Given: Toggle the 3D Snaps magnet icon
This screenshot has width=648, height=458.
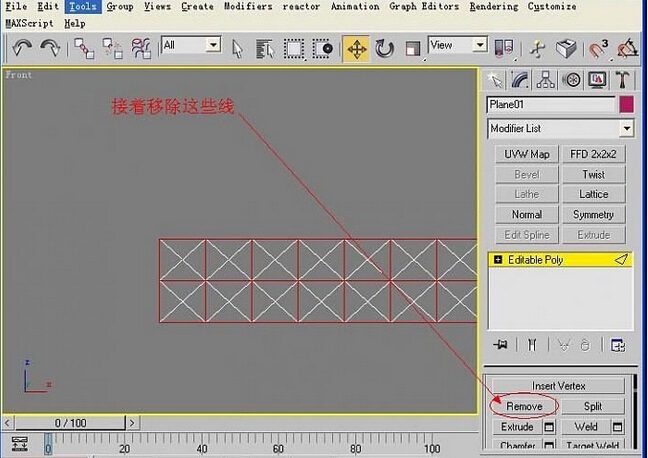Looking at the screenshot, I should click(598, 49).
